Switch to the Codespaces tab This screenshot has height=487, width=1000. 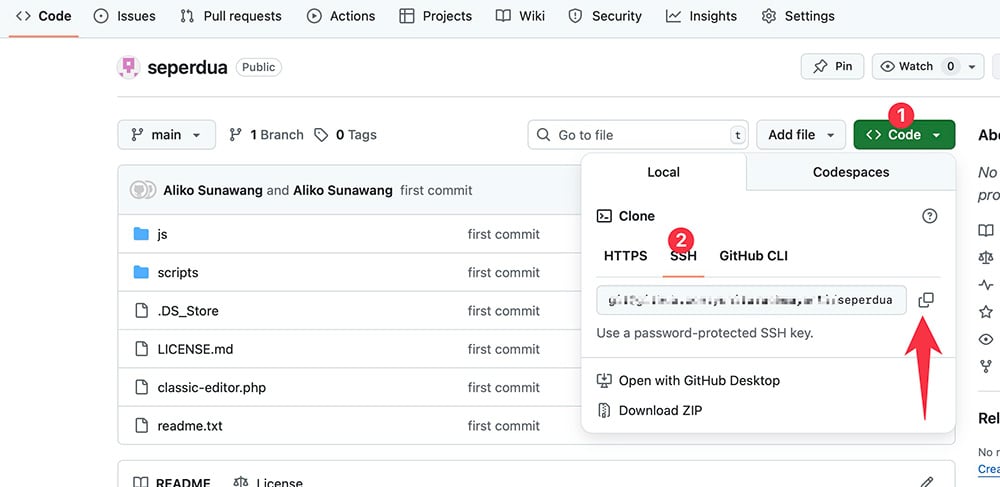851,172
